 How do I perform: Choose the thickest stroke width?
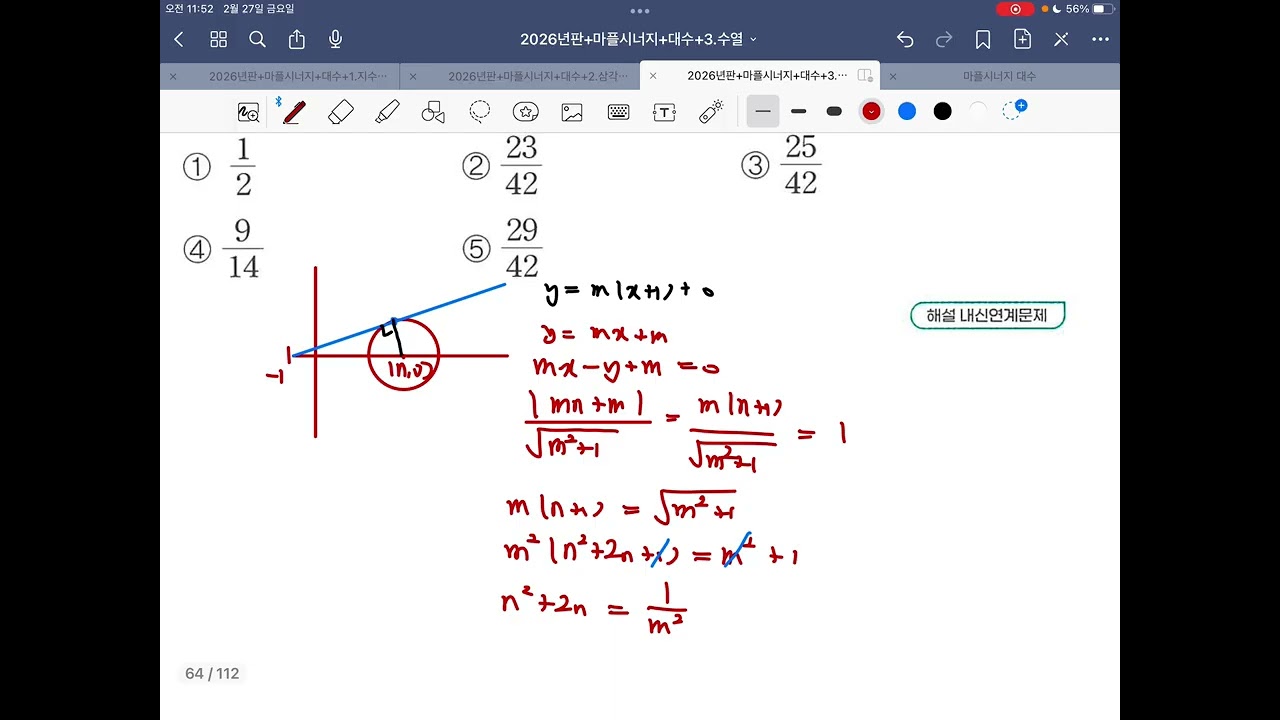tap(834, 111)
